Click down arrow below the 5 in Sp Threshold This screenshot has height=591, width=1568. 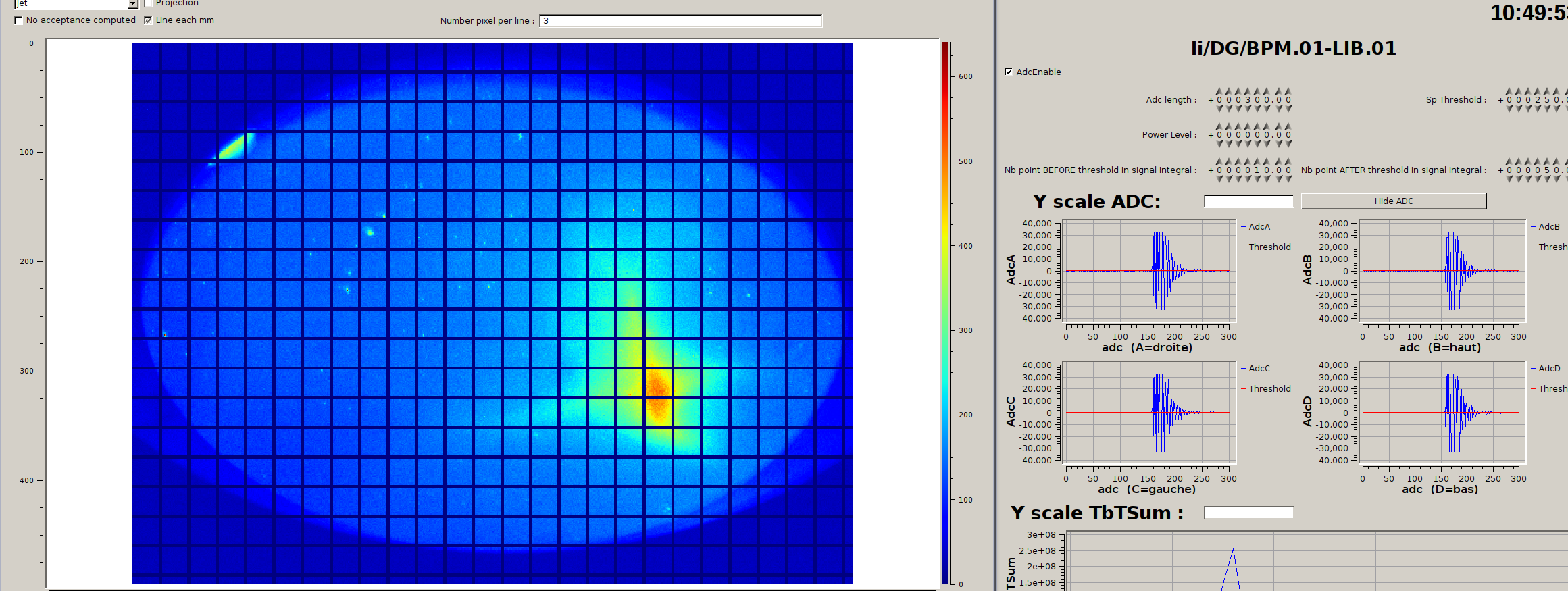(x=1547, y=108)
